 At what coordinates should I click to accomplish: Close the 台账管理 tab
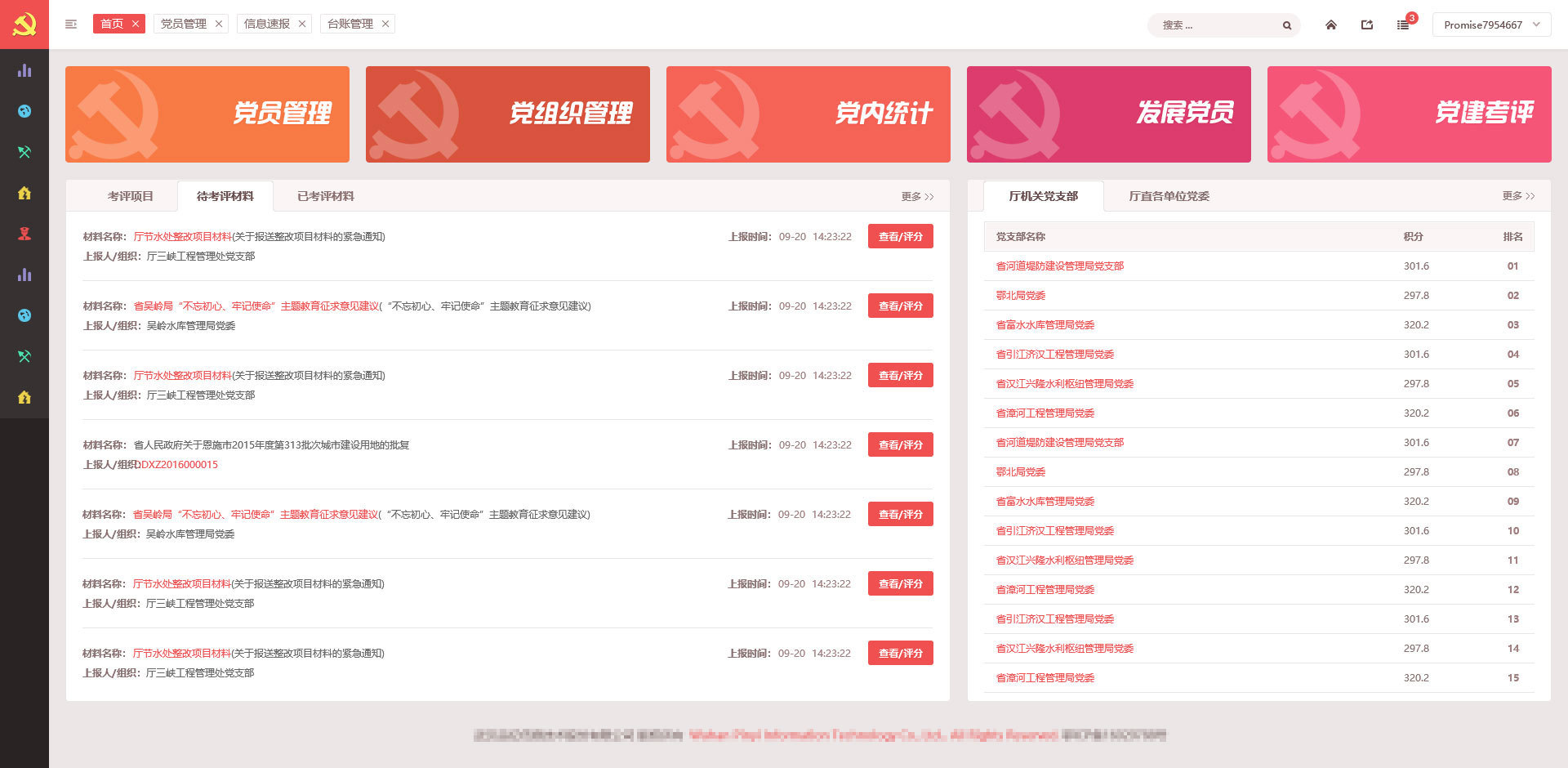(385, 24)
